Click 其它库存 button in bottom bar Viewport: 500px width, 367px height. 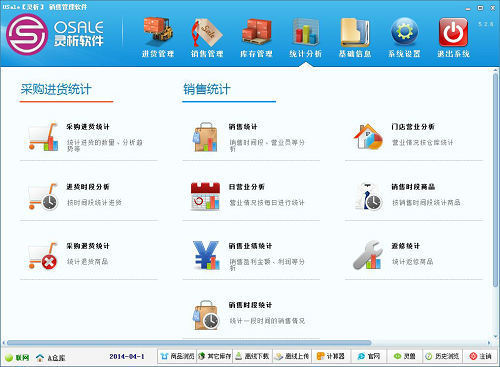215,356
